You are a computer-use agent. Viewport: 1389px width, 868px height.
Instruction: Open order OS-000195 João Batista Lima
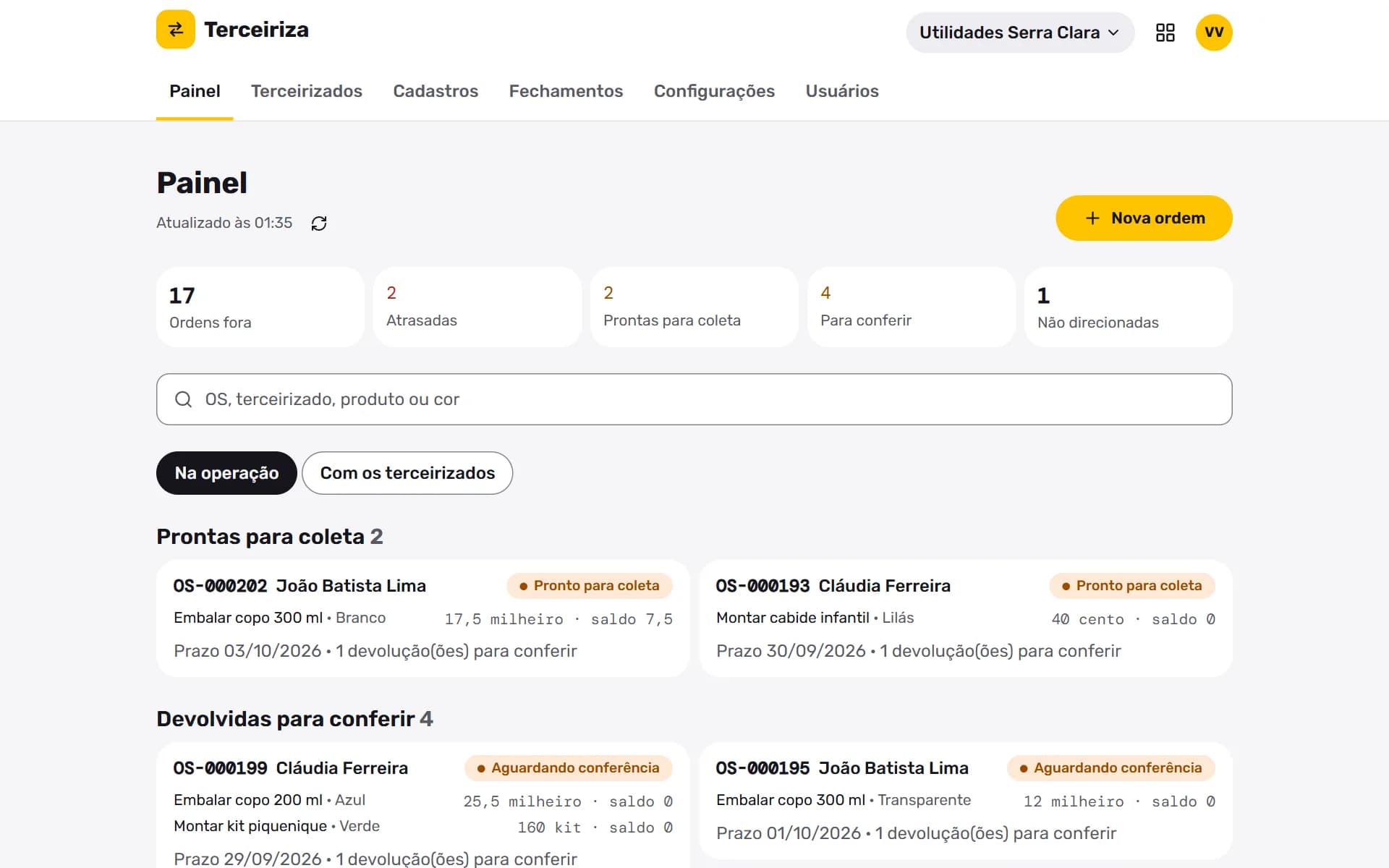pos(966,801)
